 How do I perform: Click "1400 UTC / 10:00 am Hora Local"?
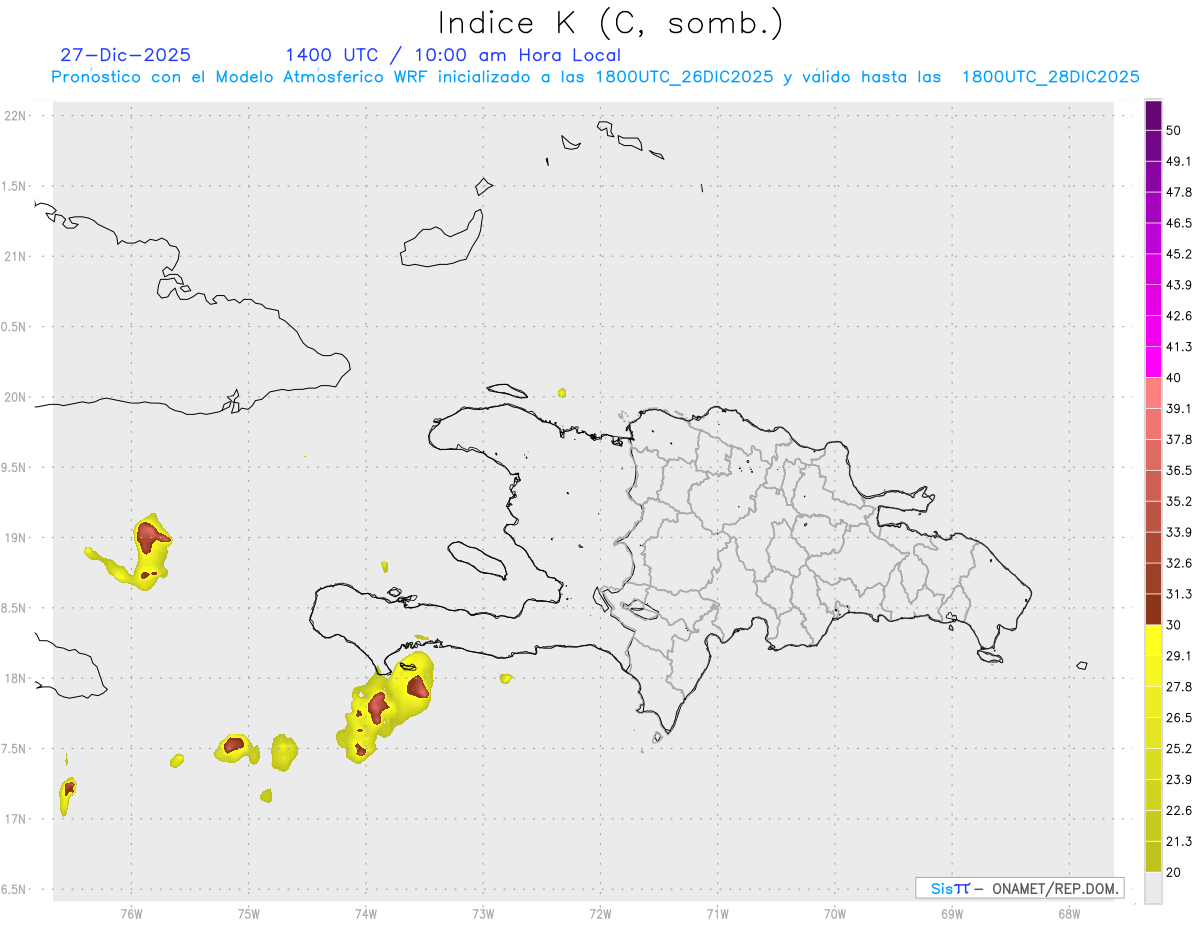tap(453, 55)
